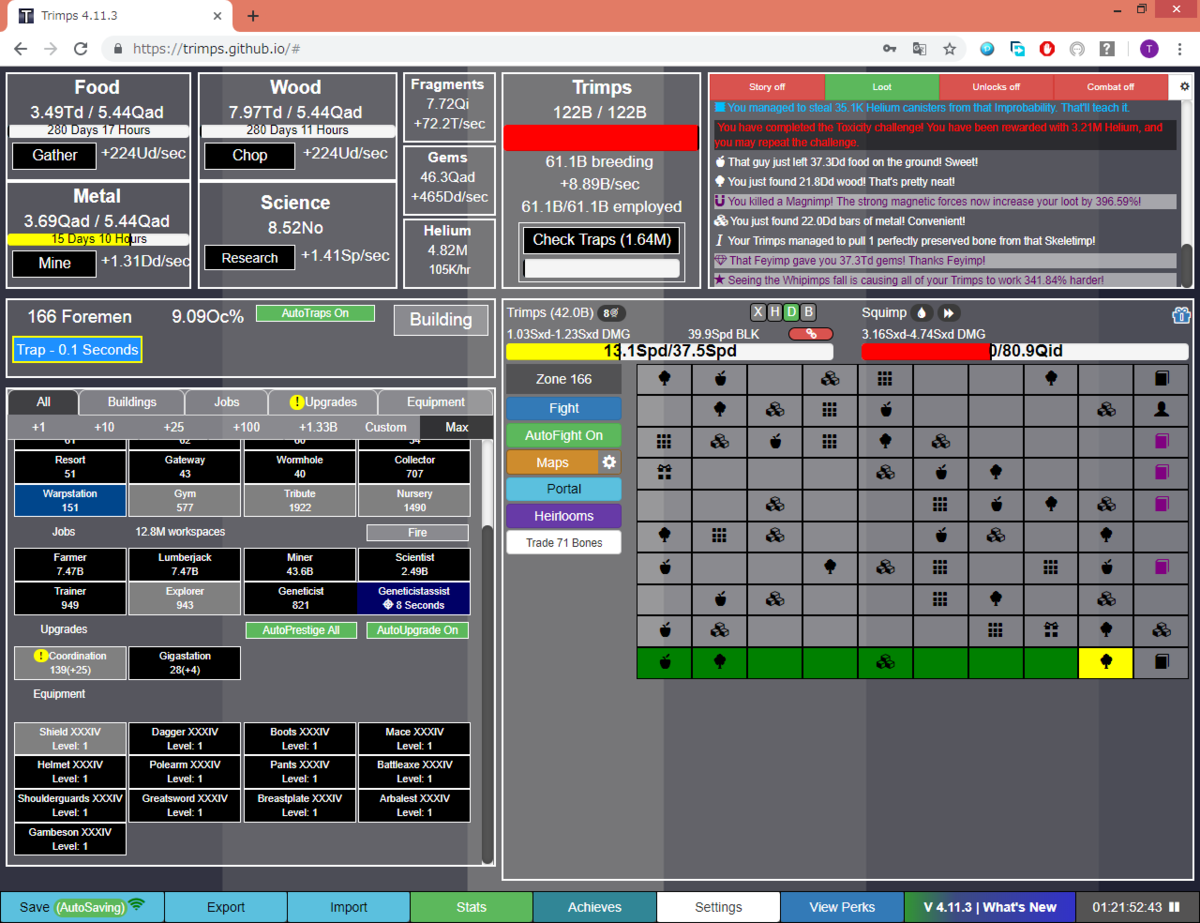Screen dimensions: 1200x923
Task: Bookmark this page with the star icon
Action: tap(950, 48)
